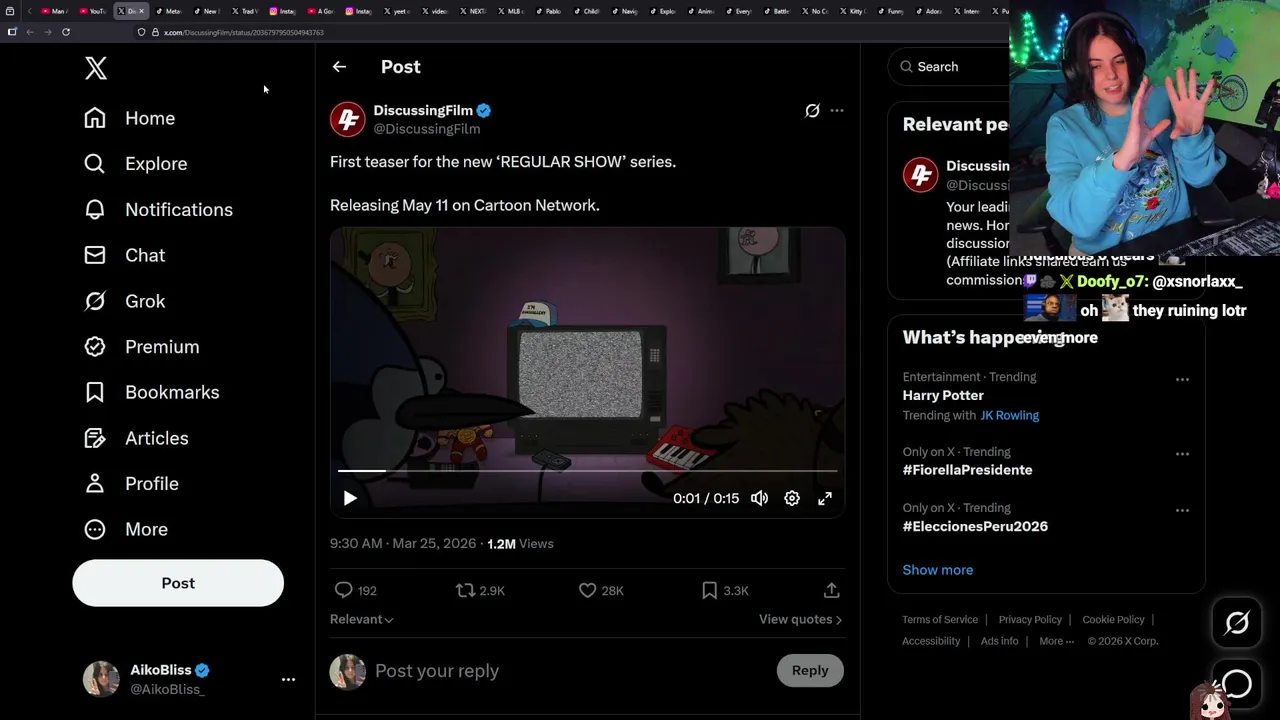Image resolution: width=1280 pixels, height=720 pixels.
Task: Open more options for #FiorellaPresidente trend
Action: 1182,454
